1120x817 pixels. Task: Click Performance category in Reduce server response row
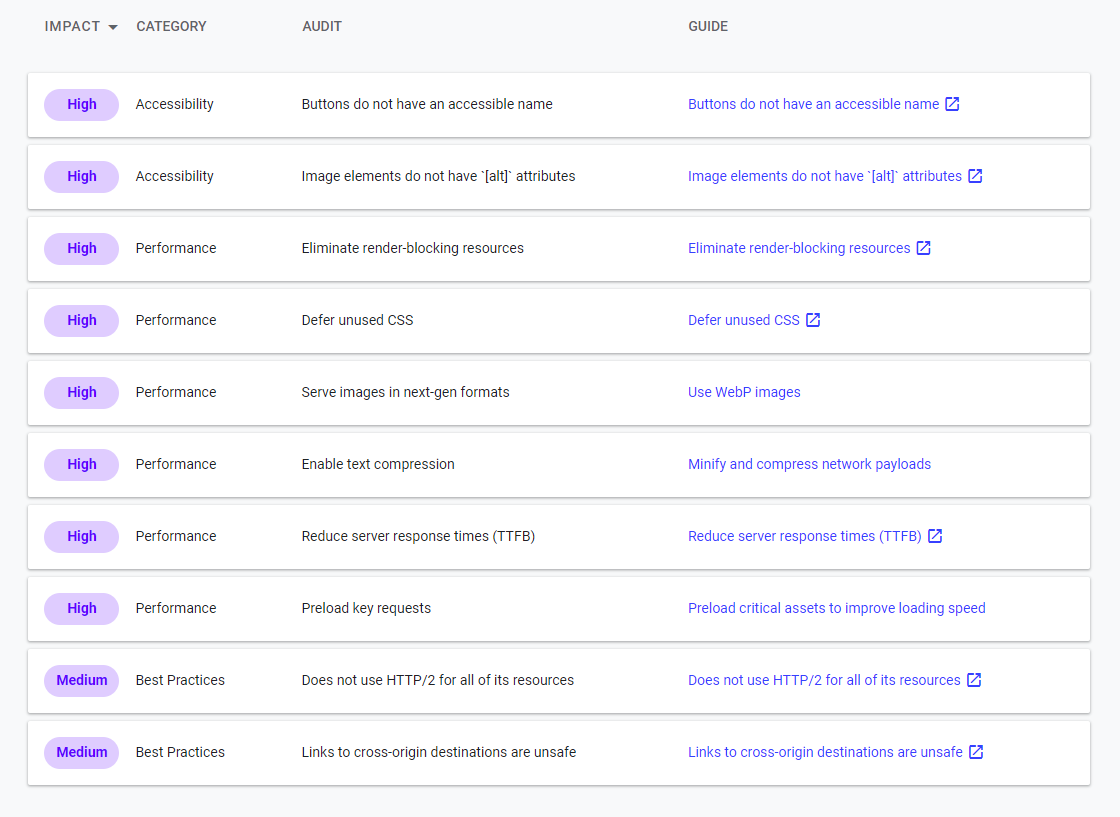(x=176, y=536)
